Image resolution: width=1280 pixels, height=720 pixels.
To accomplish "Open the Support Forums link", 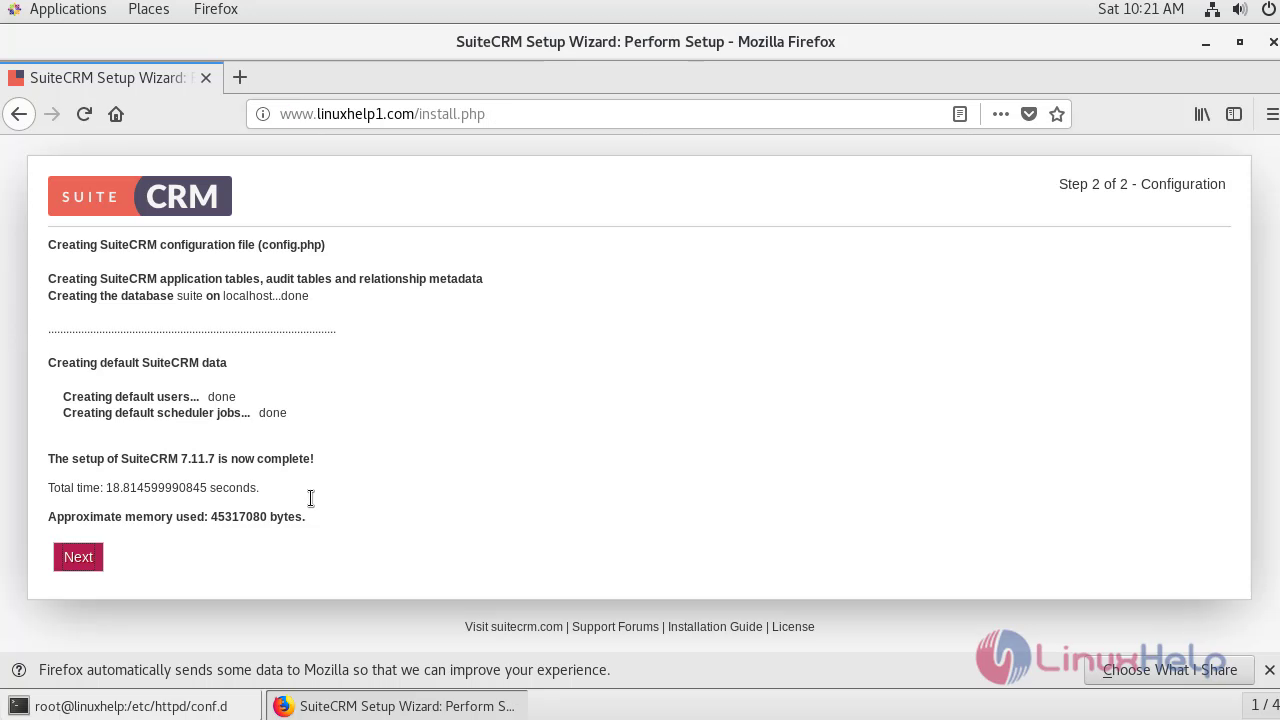I will (x=615, y=627).
